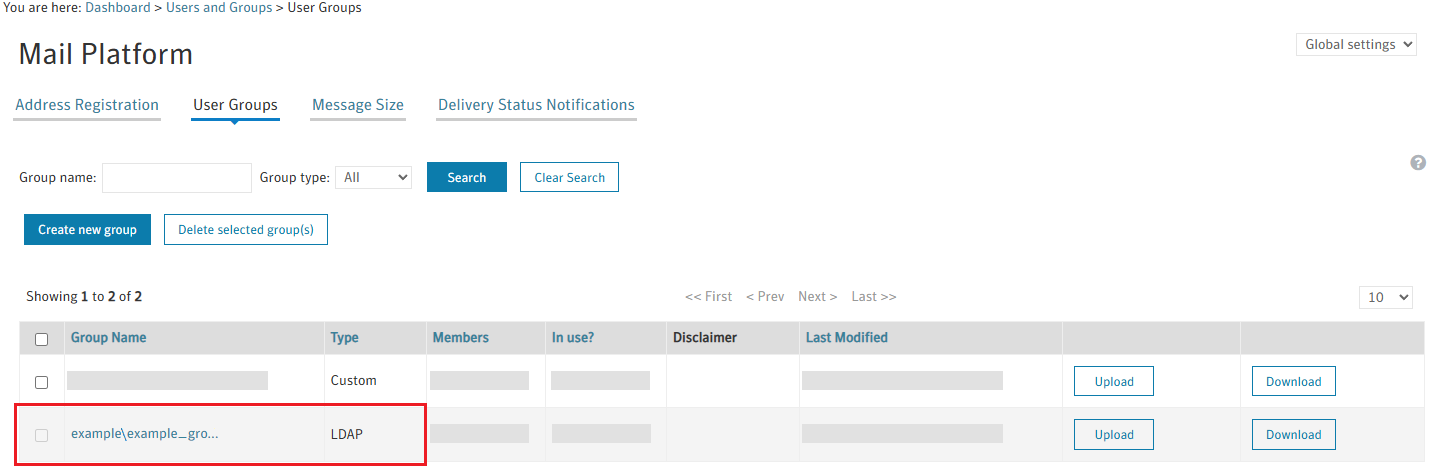Click Create new group button

tap(87, 230)
